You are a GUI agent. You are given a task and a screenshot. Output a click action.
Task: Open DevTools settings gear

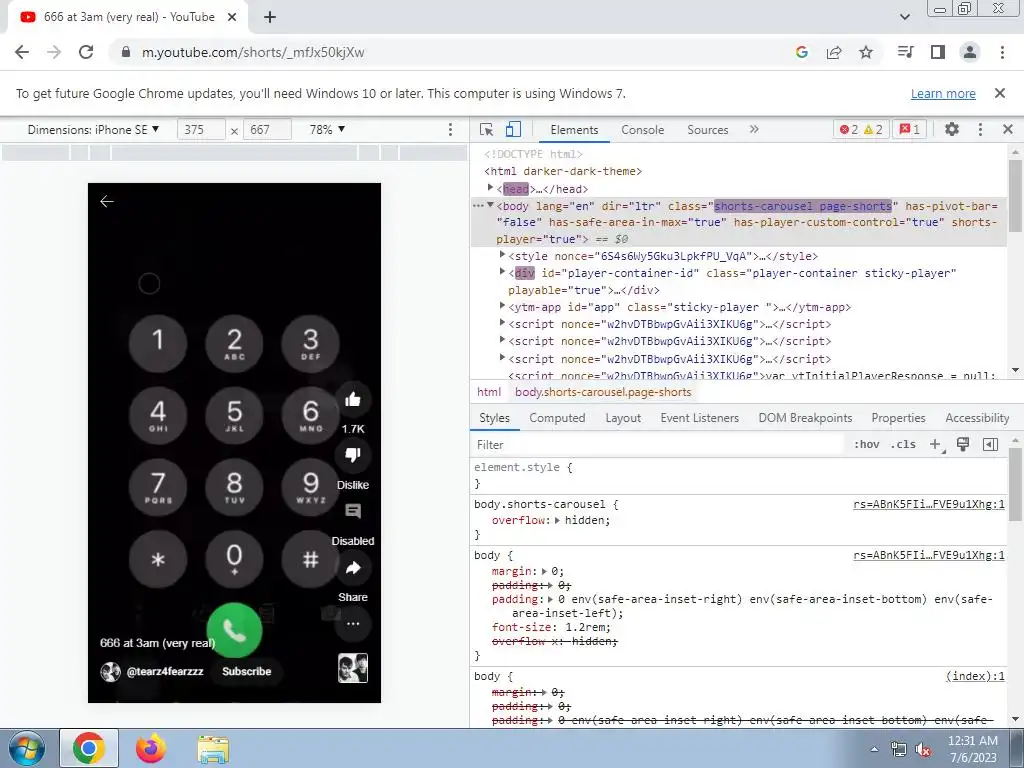(x=952, y=129)
